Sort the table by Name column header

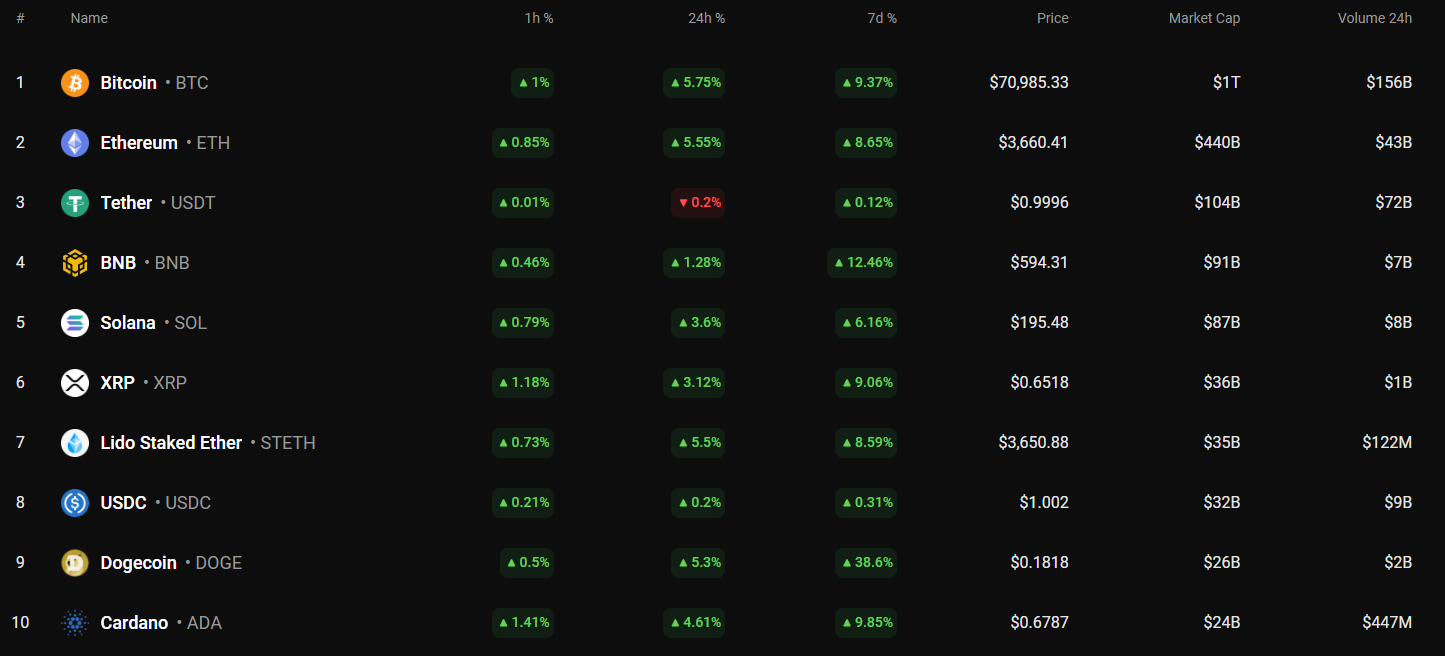[x=89, y=18]
